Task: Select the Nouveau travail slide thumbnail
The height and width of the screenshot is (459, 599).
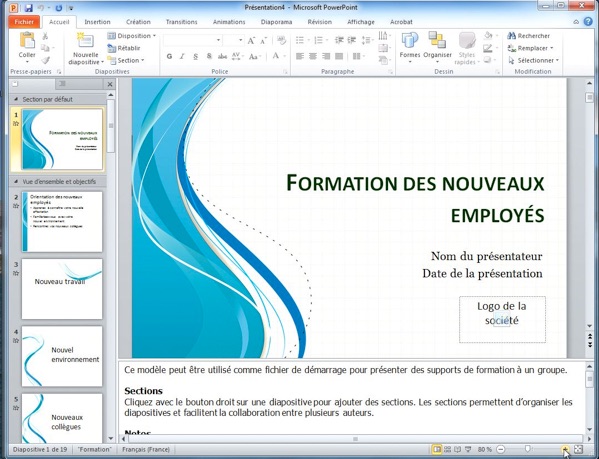Action: 62,289
